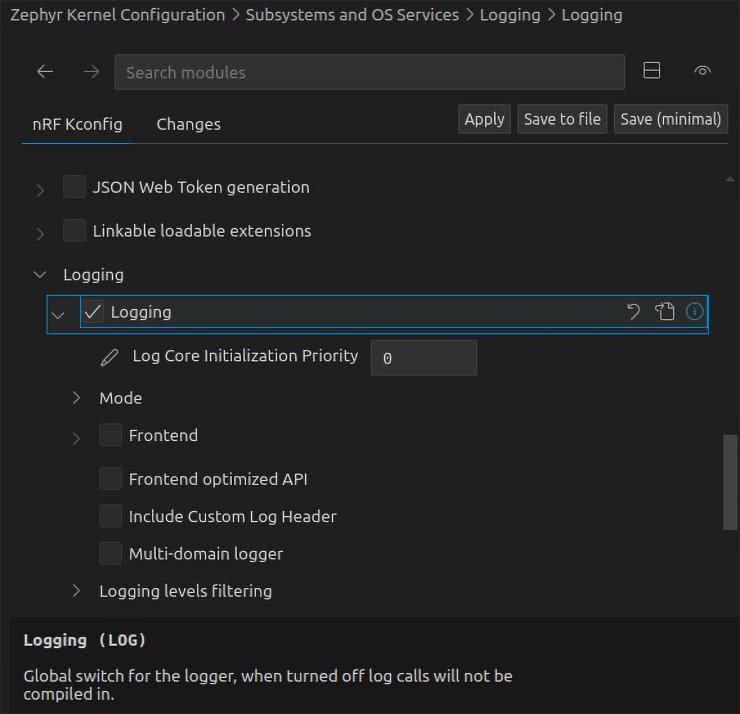Click the back navigation arrow
The height and width of the screenshot is (714, 740).
(44, 72)
